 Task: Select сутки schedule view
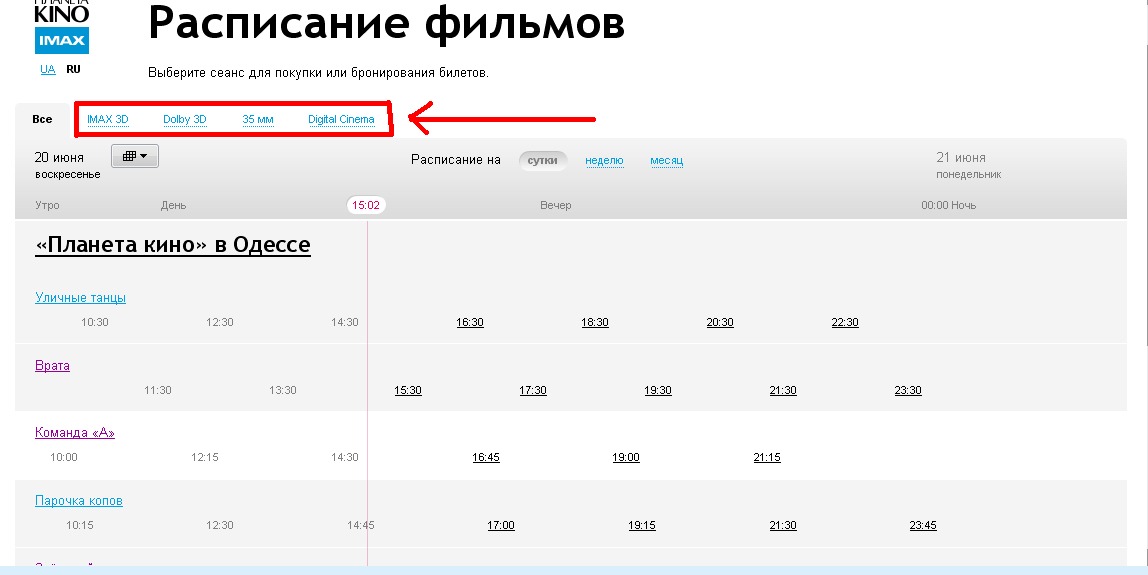pos(543,160)
